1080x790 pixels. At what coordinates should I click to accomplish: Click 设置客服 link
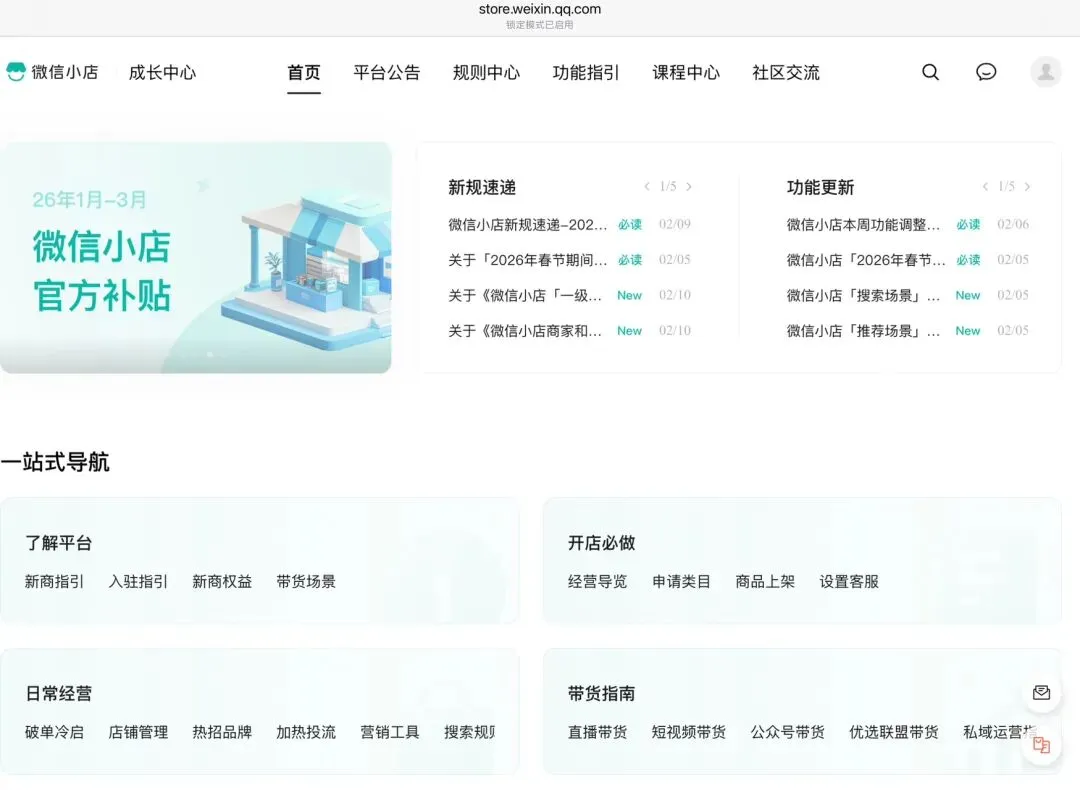(x=849, y=581)
